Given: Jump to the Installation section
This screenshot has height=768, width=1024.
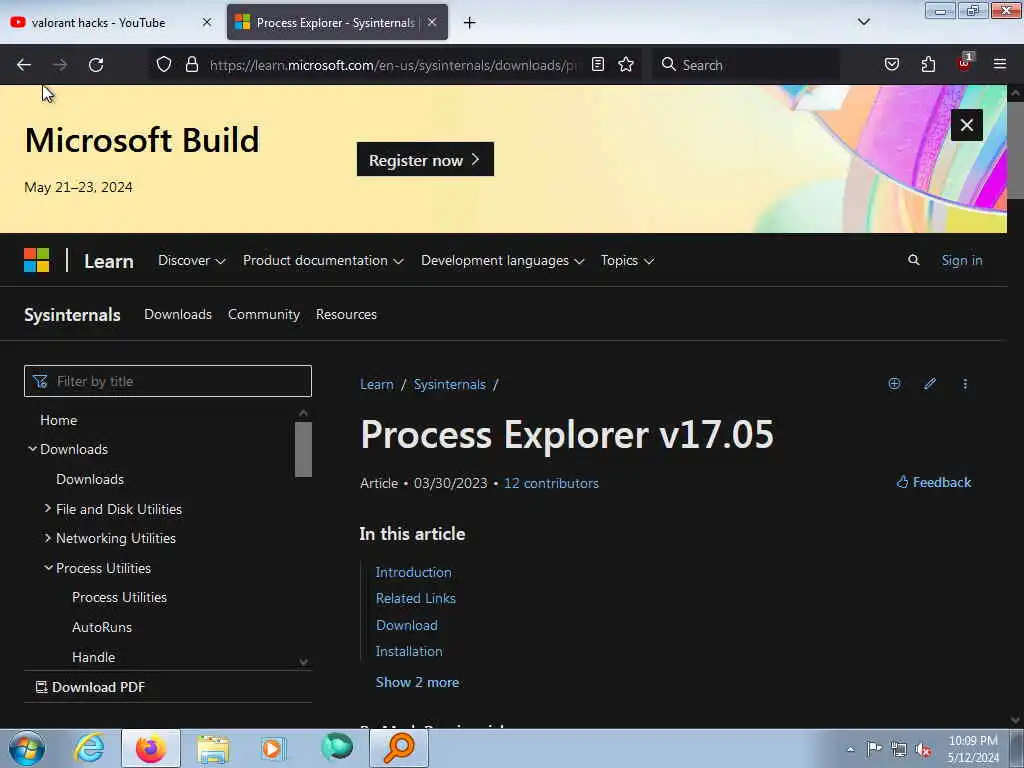Looking at the screenshot, I should pos(409,651).
